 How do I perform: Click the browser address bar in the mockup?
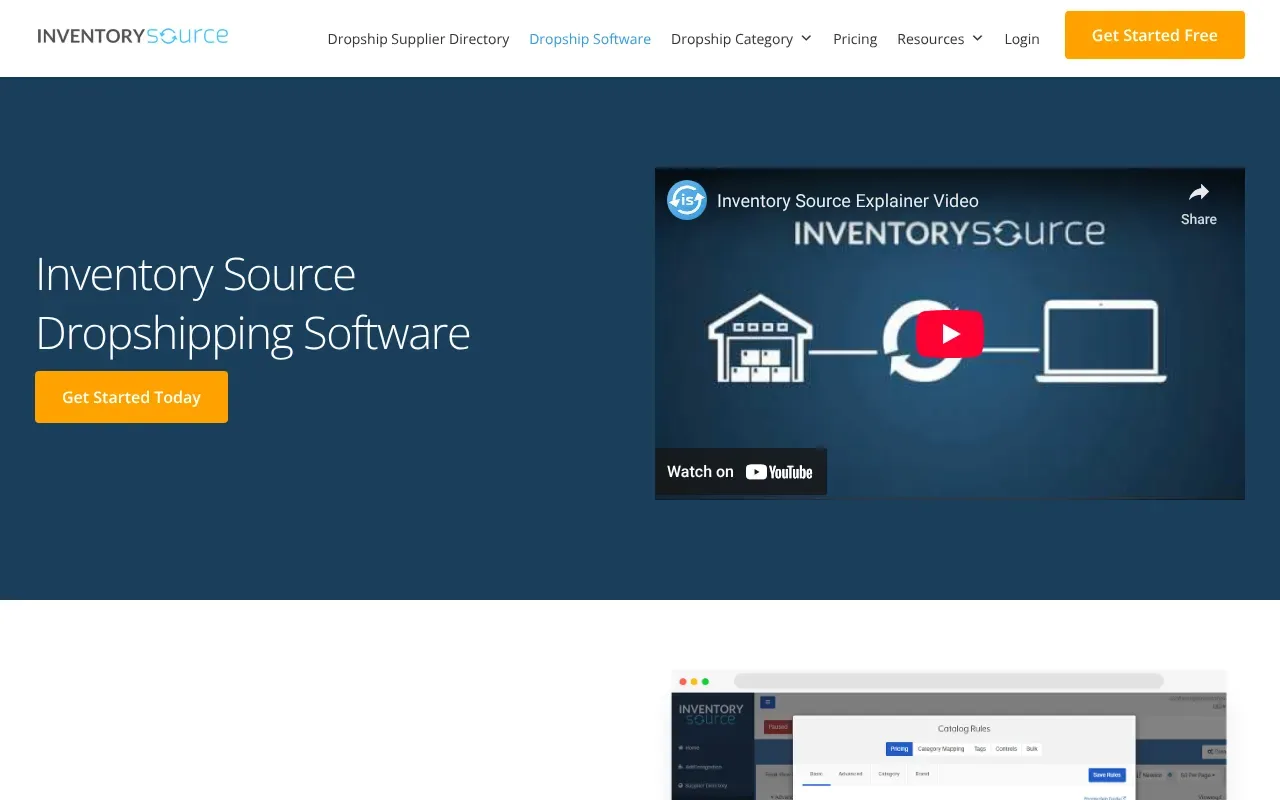coord(950,680)
